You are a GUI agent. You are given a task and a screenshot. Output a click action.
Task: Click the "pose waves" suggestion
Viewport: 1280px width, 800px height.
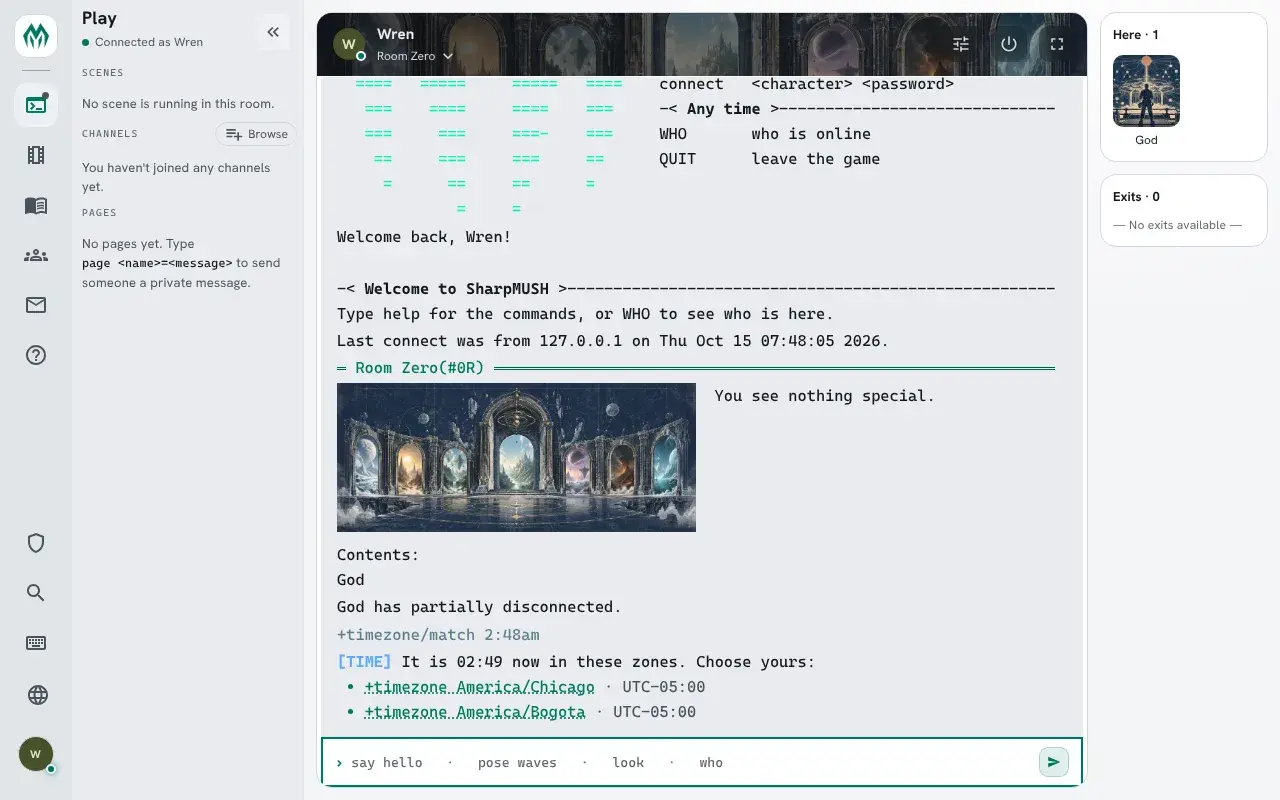click(x=517, y=763)
